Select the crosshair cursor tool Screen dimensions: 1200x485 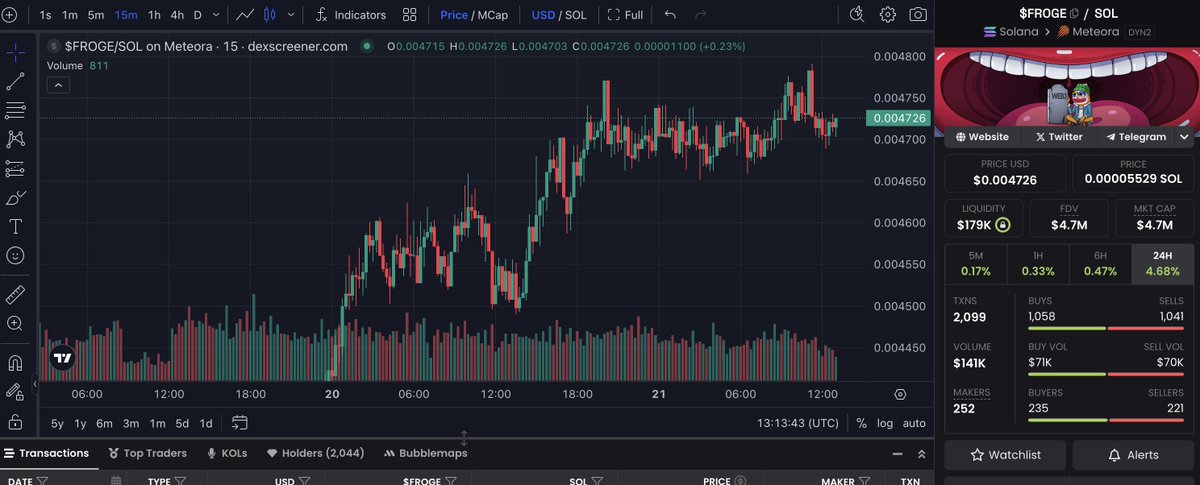(15, 52)
